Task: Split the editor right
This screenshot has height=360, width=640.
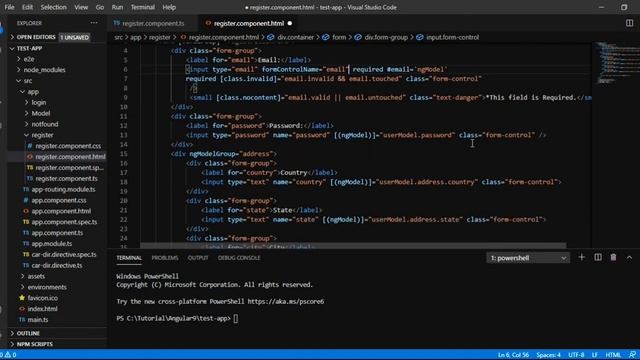Action: [x=629, y=23]
